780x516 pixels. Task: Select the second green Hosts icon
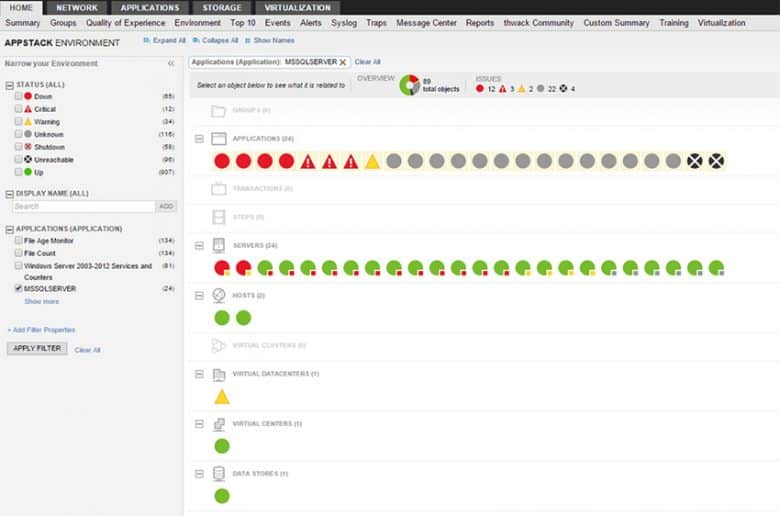(x=243, y=317)
